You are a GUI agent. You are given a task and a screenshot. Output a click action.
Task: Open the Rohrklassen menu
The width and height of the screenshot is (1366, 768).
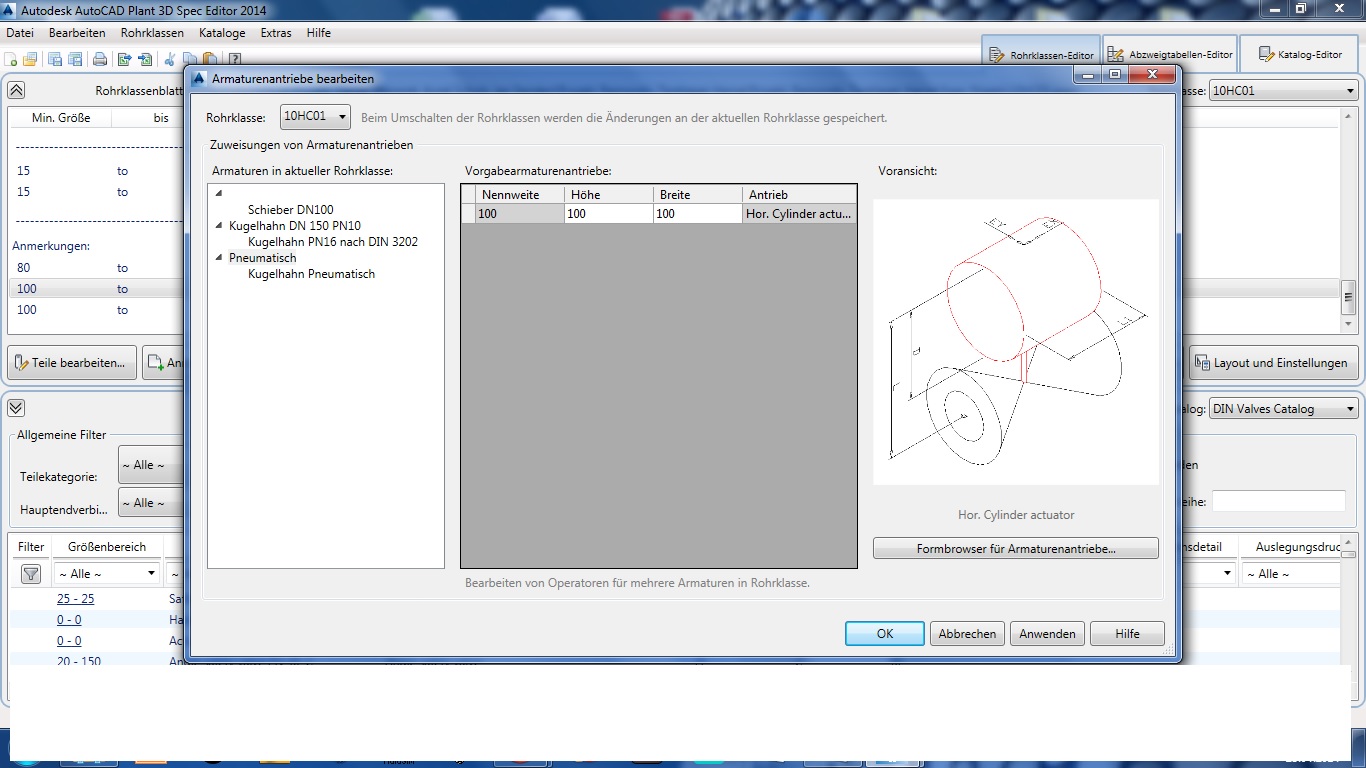coord(152,33)
